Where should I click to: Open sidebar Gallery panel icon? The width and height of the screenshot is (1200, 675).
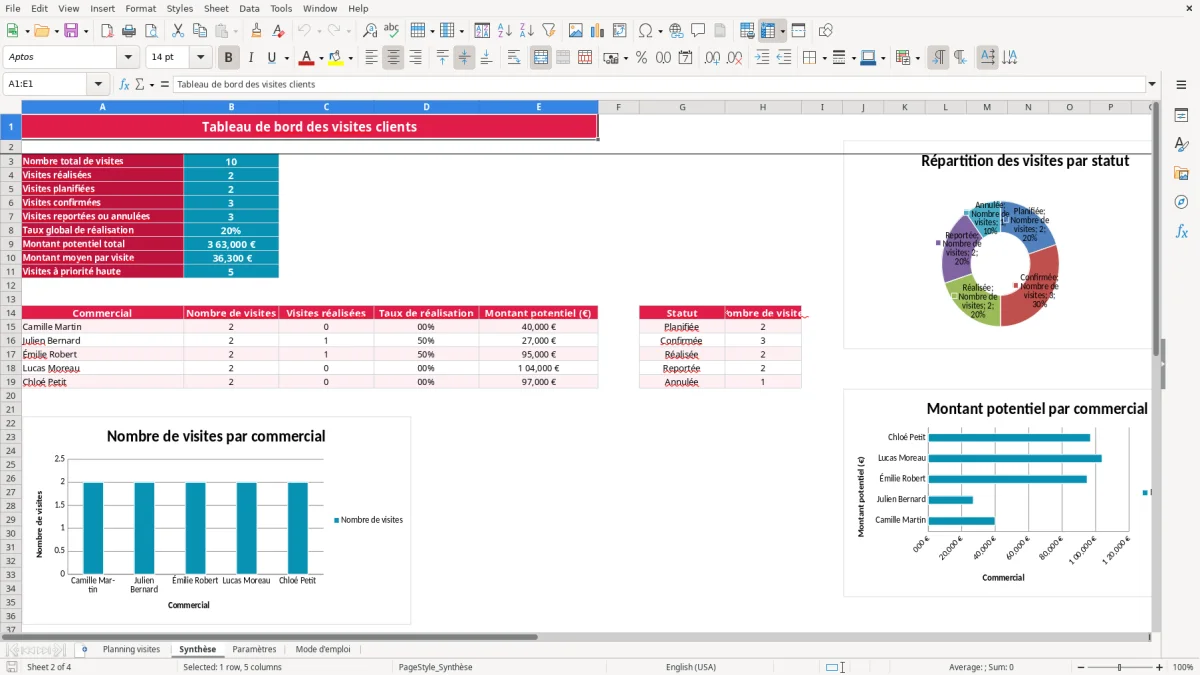tap(1181, 174)
